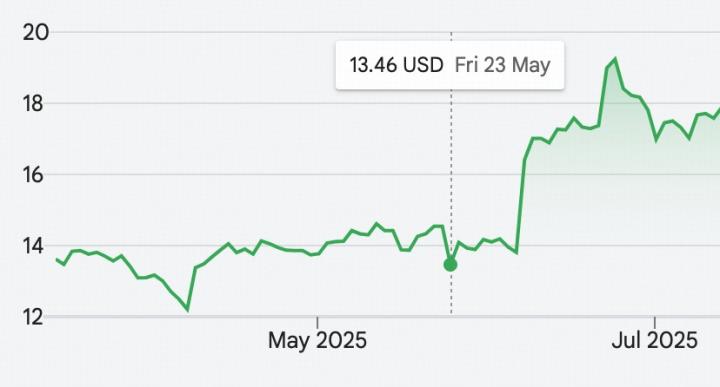
Task: Click the 20 value on the y-axis
Action: (x=35, y=33)
